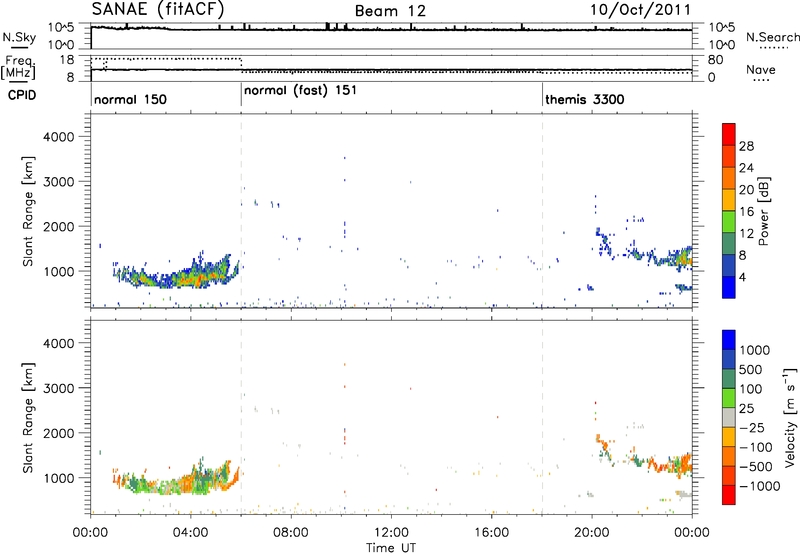800x554 pixels.
Task: Click the blue 1000 velocity color band
Action: 729,340
